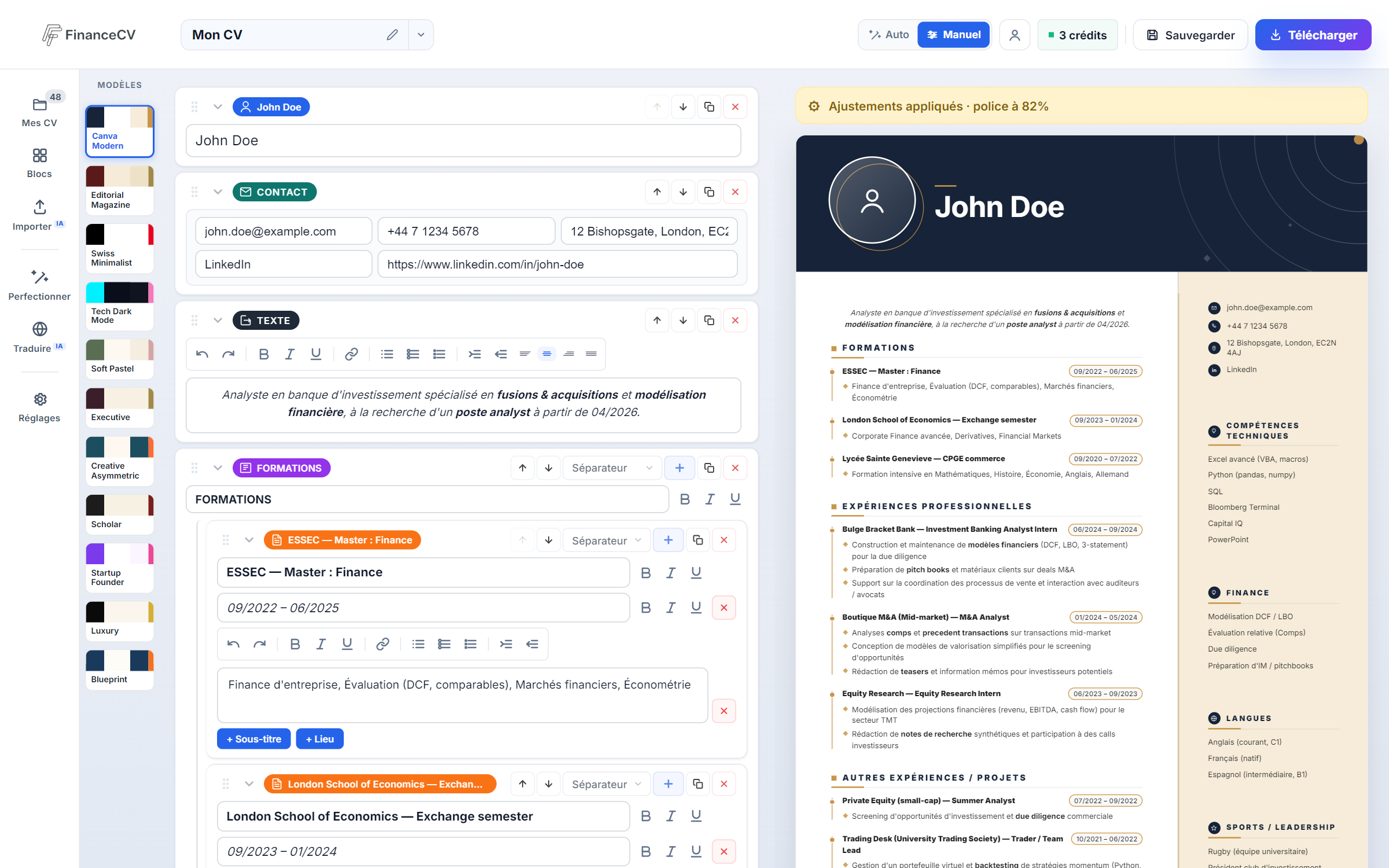Switch to Auto mode
The height and width of the screenshot is (868, 1389).
click(x=889, y=35)
